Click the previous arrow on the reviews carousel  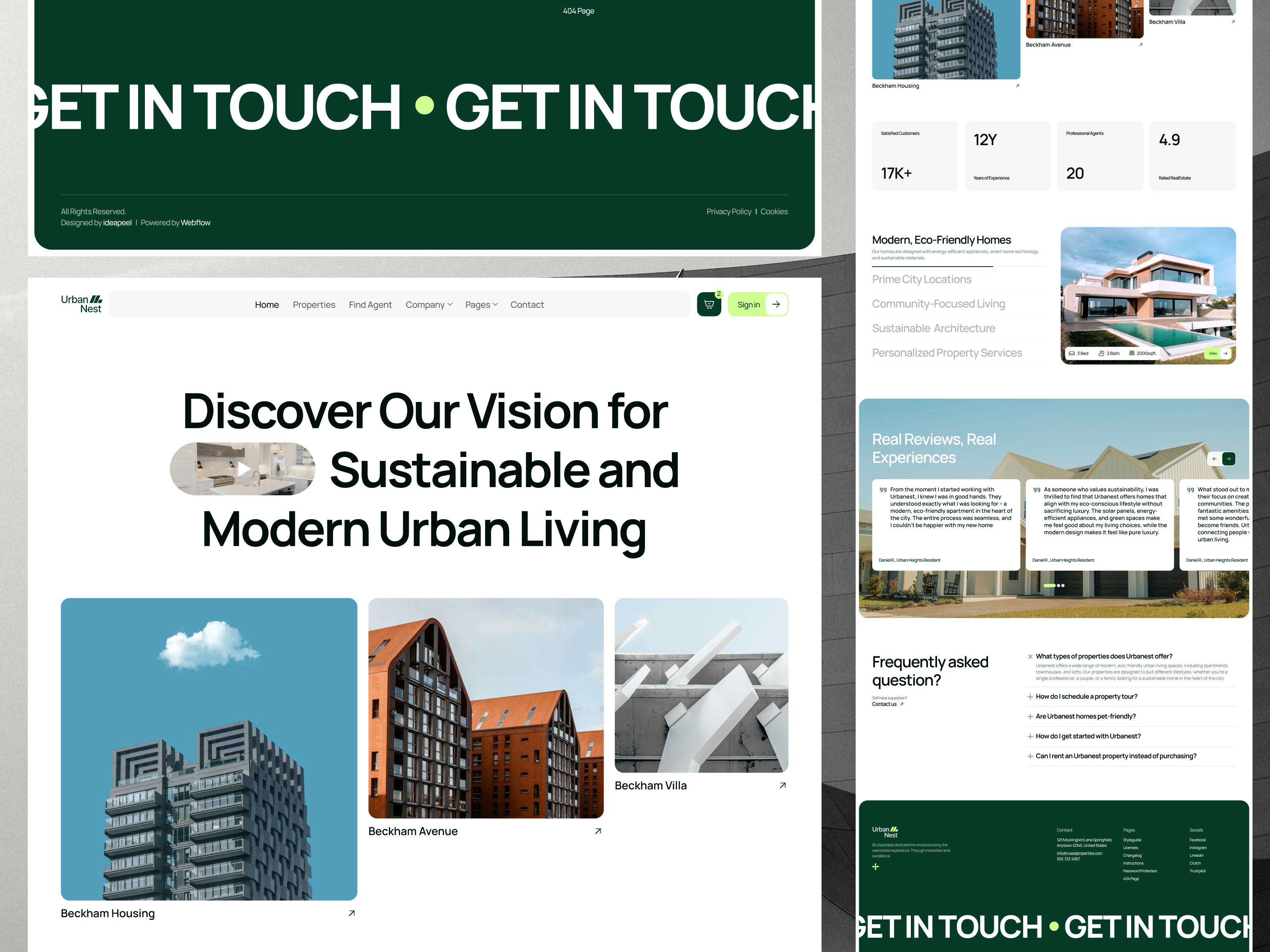(x=1215, y=459)
